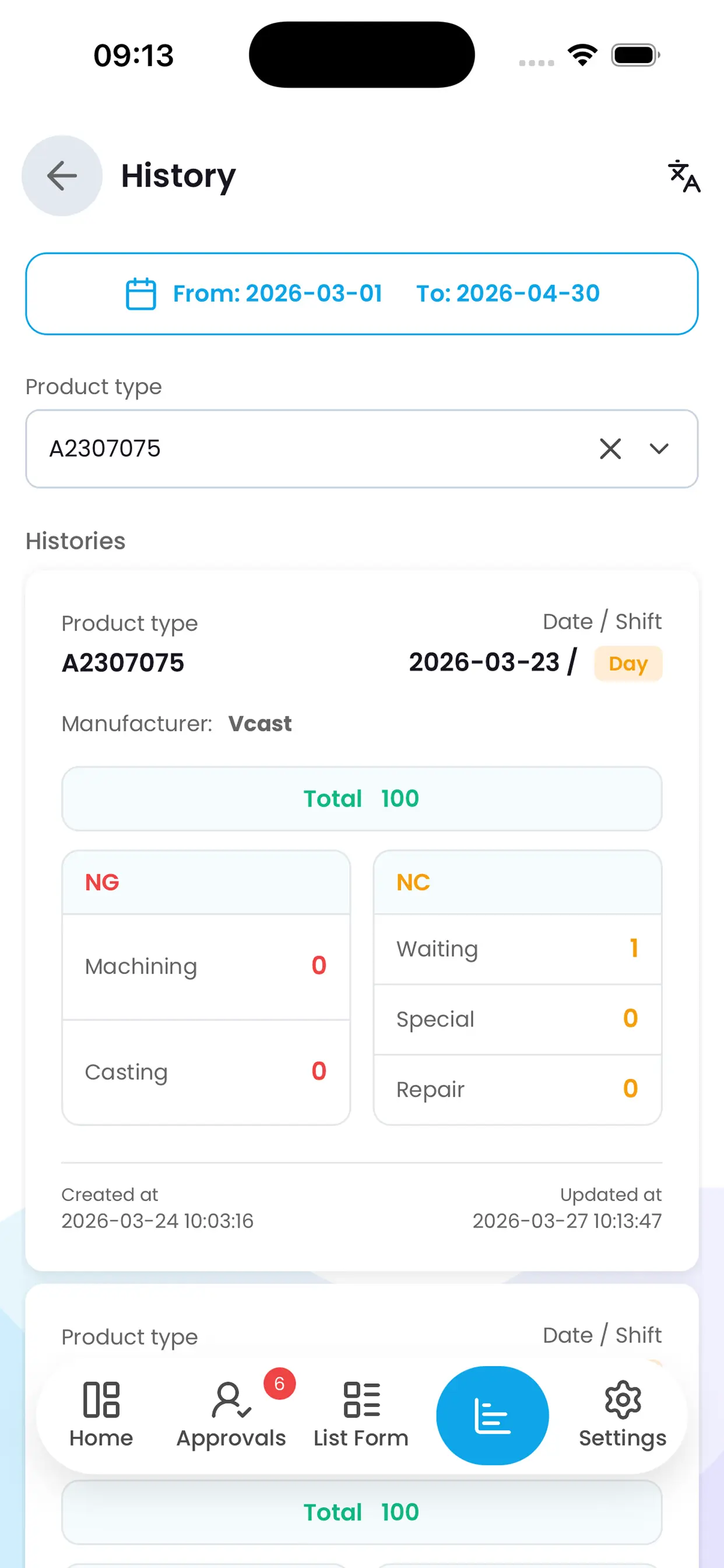Tap the NG header in first card
724x1568 pixels.
(206, 883)
